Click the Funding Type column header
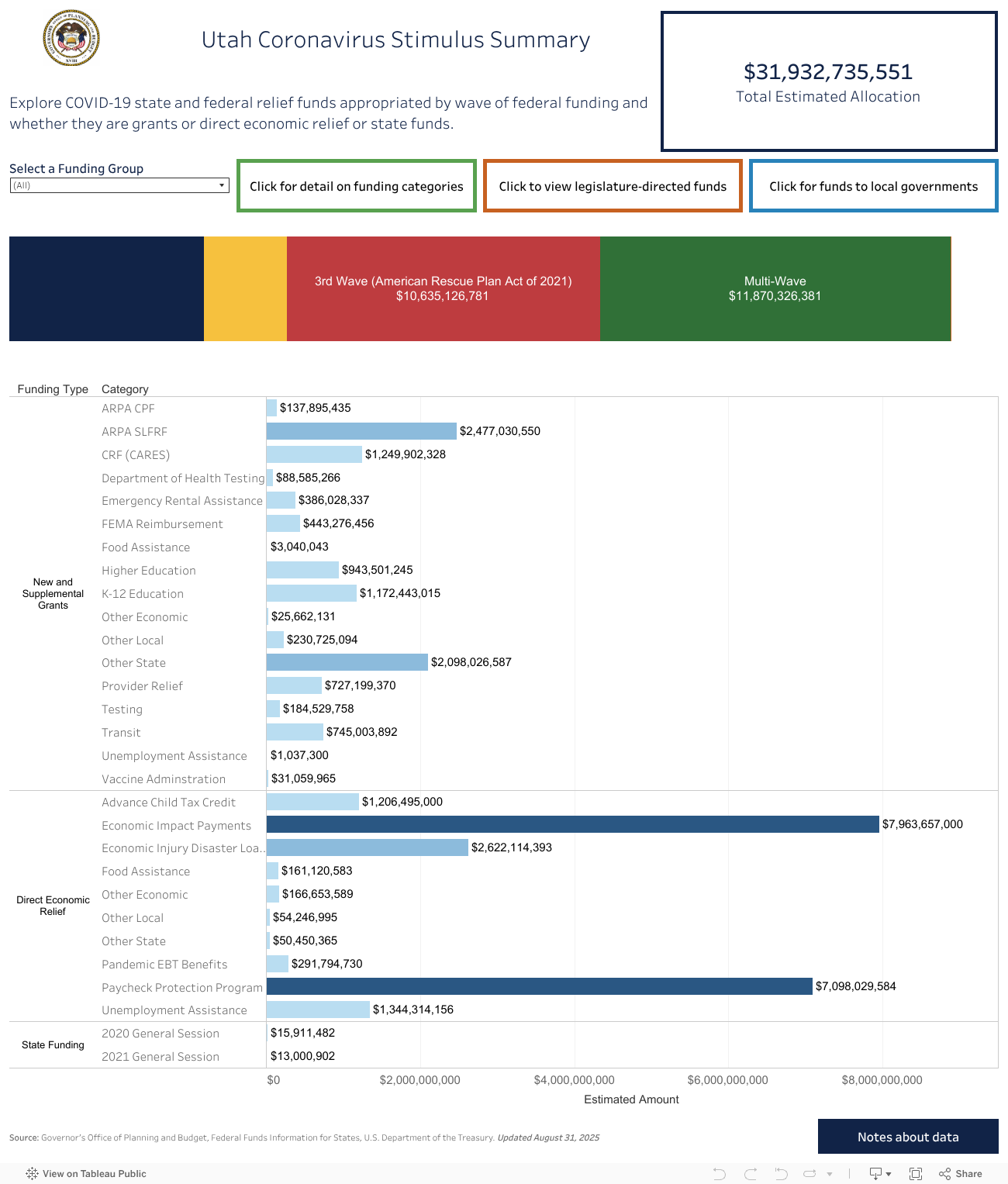 [x=53, y=389]
